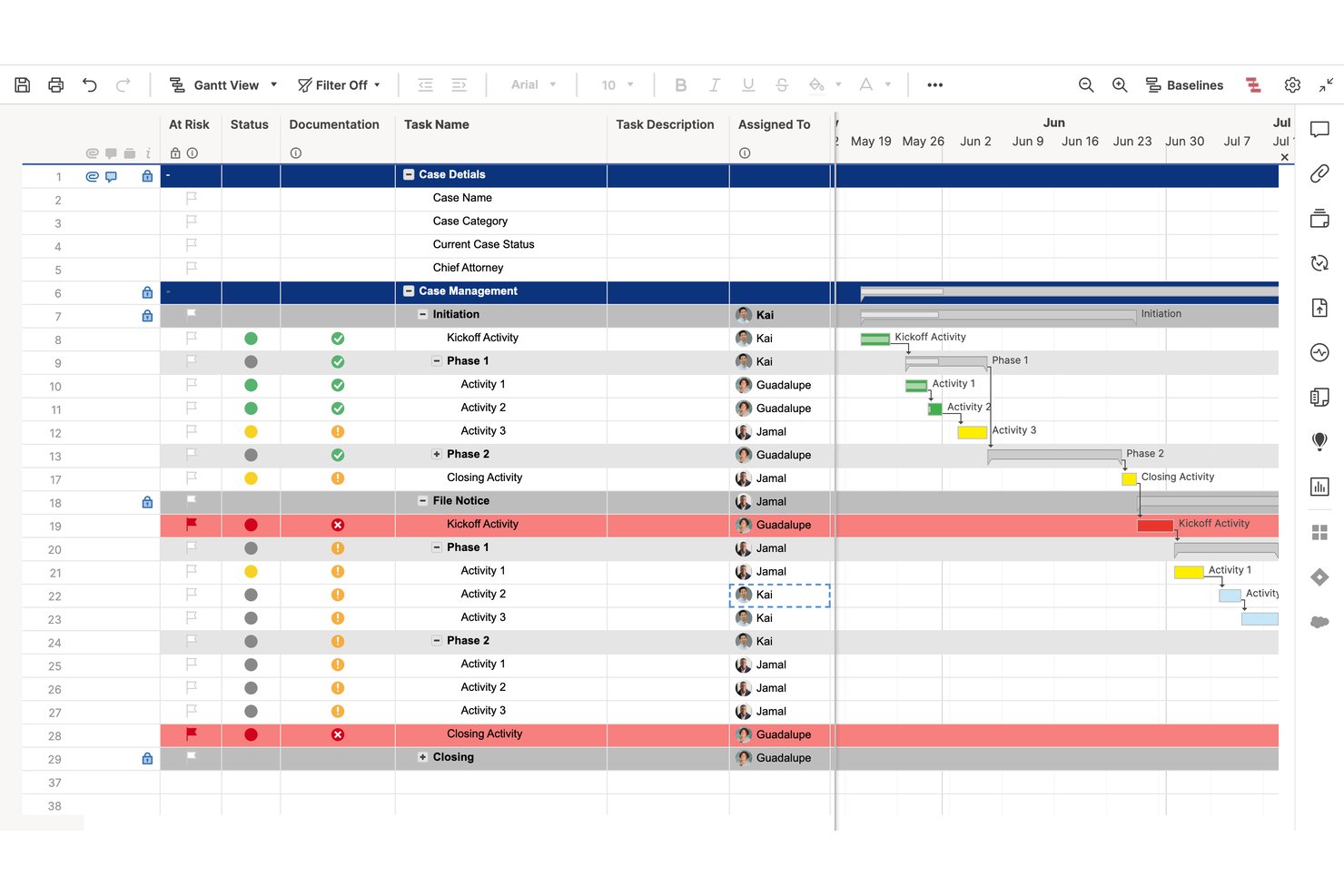
Task: Open the Gantt View dropdown
Action: (223, 84)
